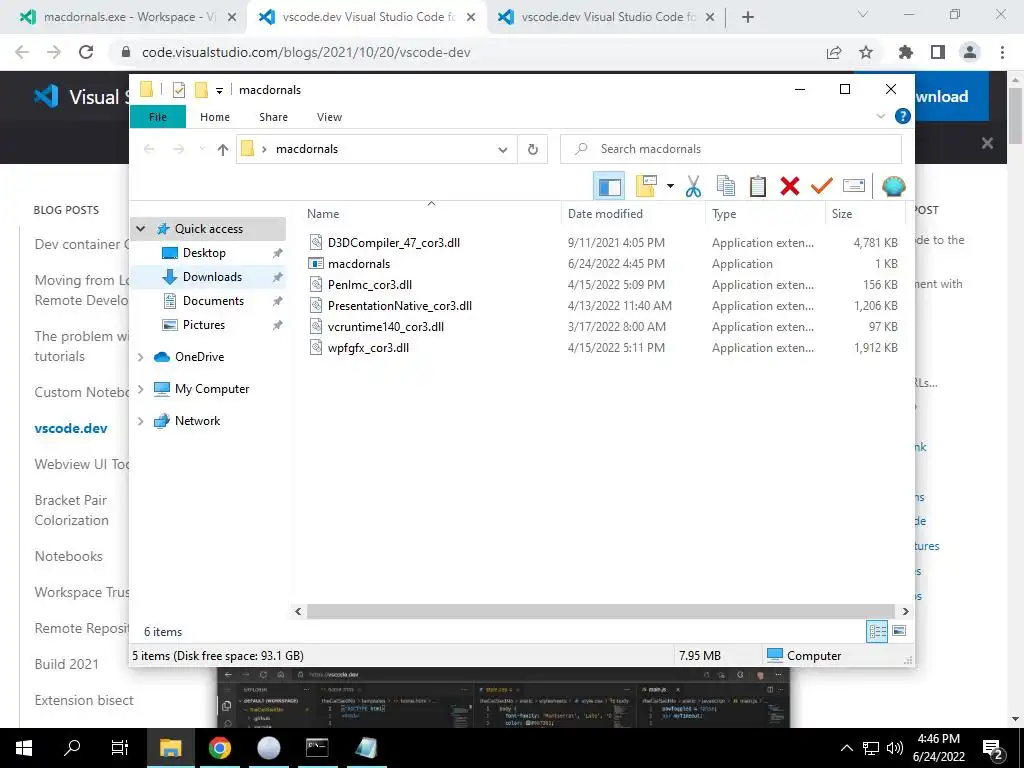The width and height of the screenshot is (1024, 768).
Task: Select the macdornals application file
Action: click(359, 264)
